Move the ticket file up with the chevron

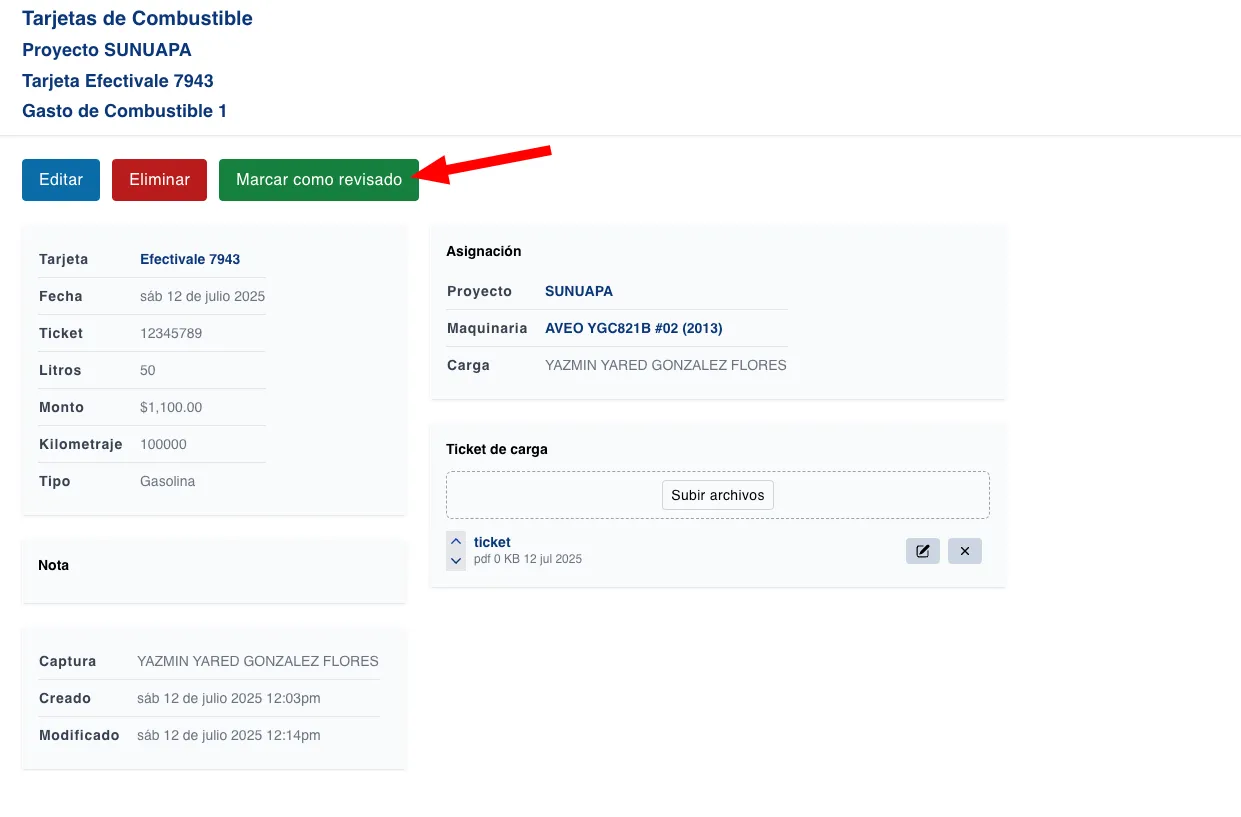click(456, 542)
